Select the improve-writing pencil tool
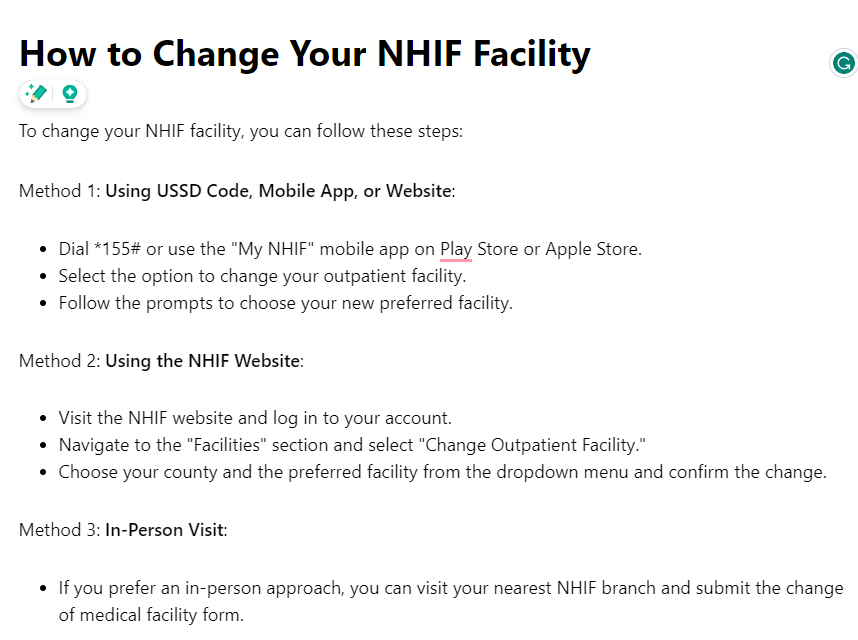The width and height of the screenshot is (858, 640). click(x=35, y=93)
